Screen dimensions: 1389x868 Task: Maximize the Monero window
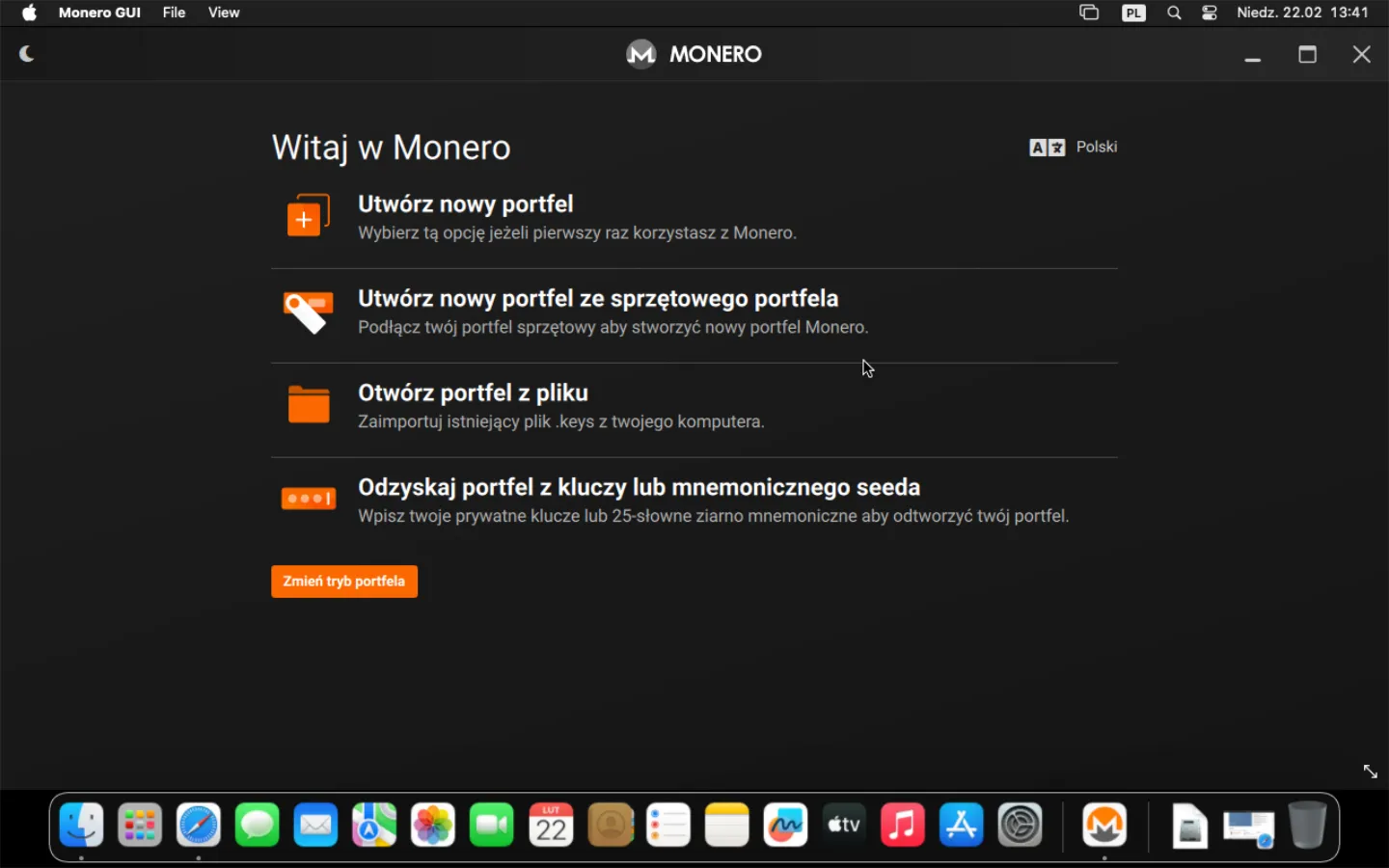pyautogui.click(x=1307, y=55)
